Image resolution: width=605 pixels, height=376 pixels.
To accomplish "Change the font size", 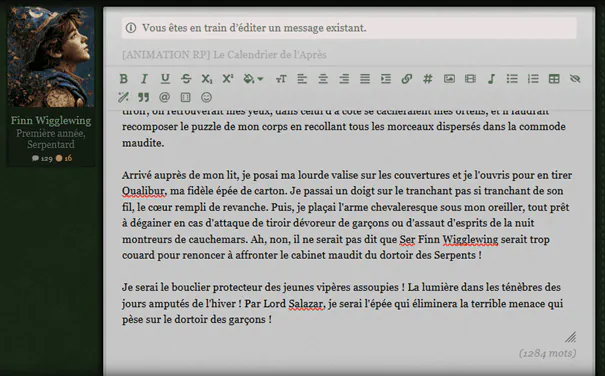I will click(x=281, y=79).
